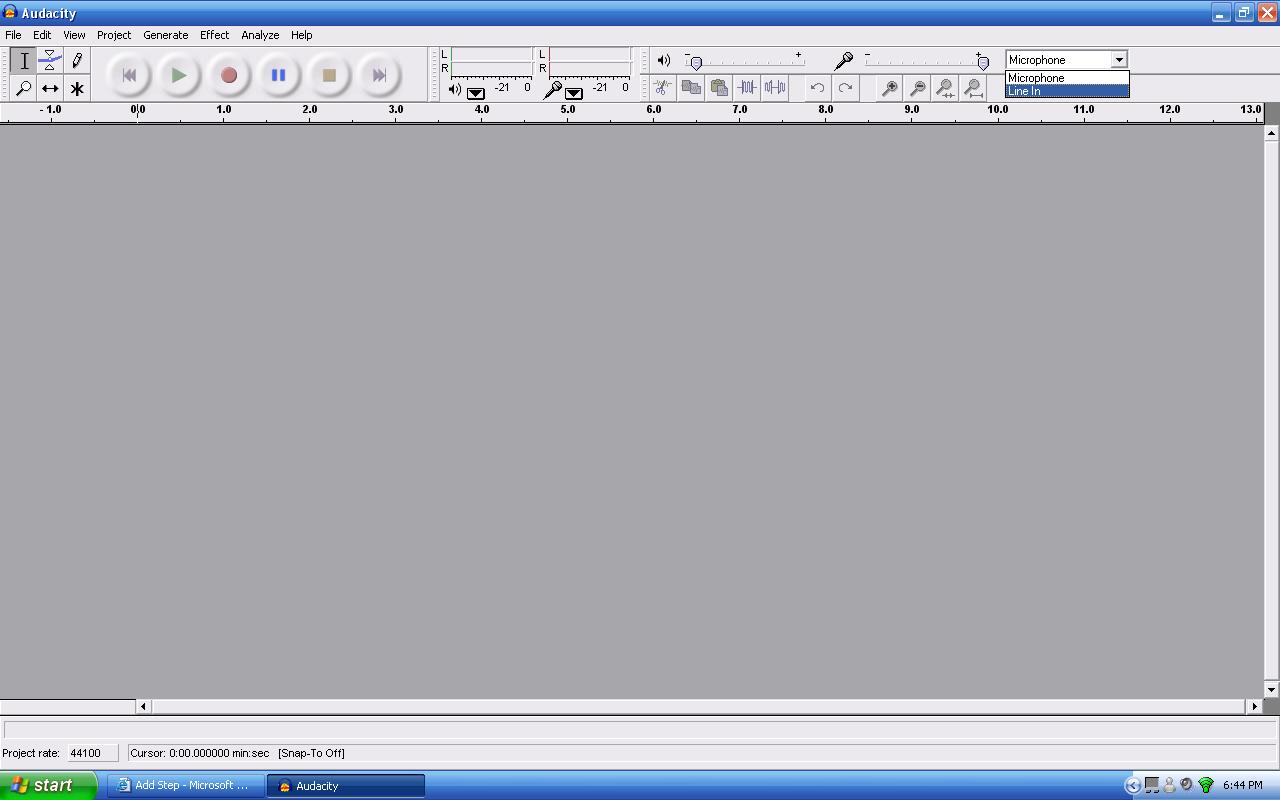The height and width of the screenshot is (800, 1280).
Task: Click the input volume slider handle
Action: point(983,63)
